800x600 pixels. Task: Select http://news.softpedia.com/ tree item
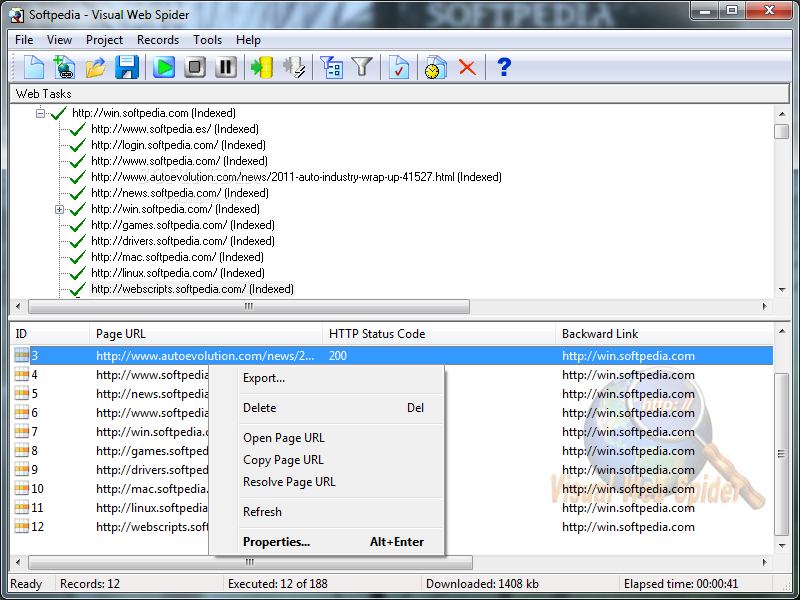click(x=180, y=193)
